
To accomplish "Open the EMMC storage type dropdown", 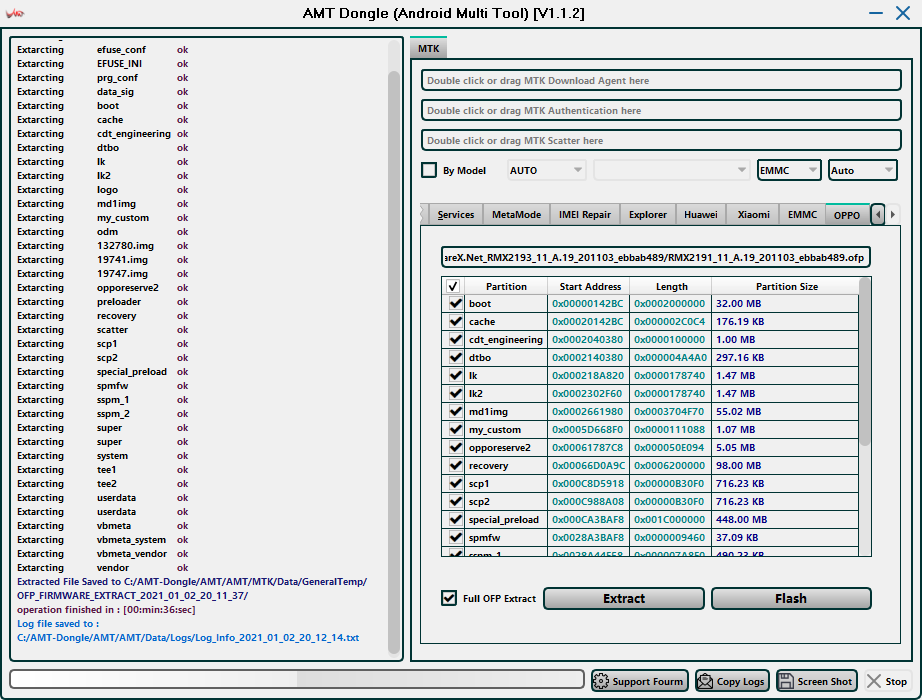I will coord(789,171).
